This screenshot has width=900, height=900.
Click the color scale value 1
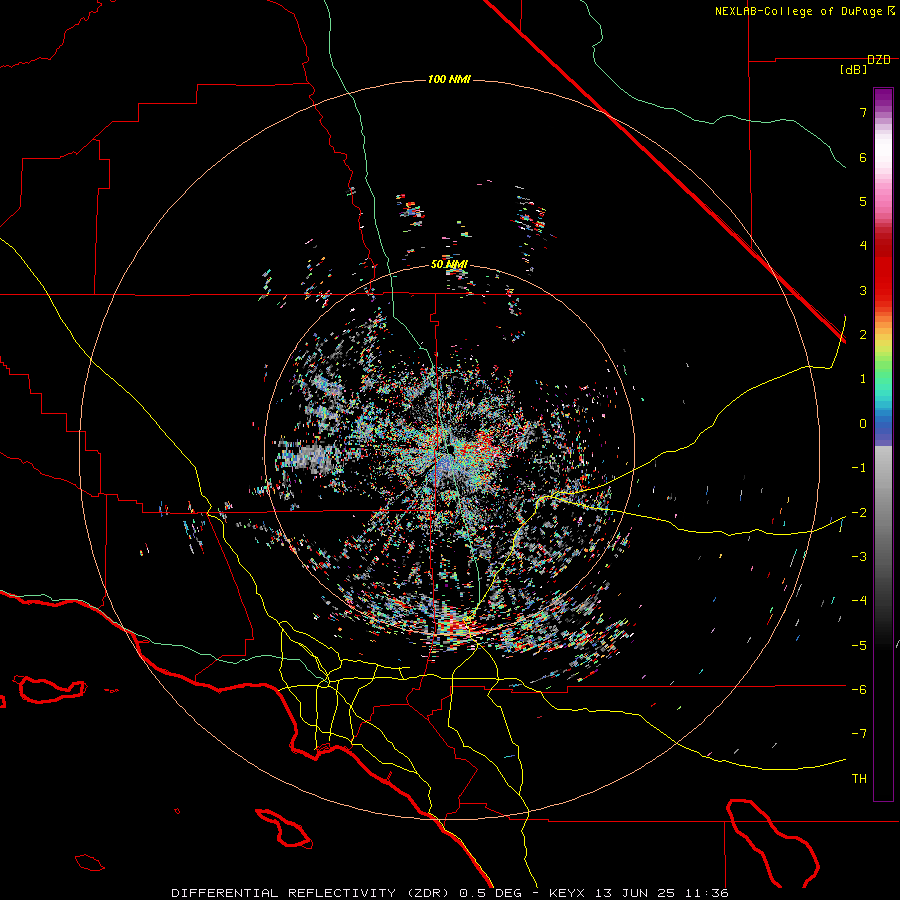tap(863, 379)
